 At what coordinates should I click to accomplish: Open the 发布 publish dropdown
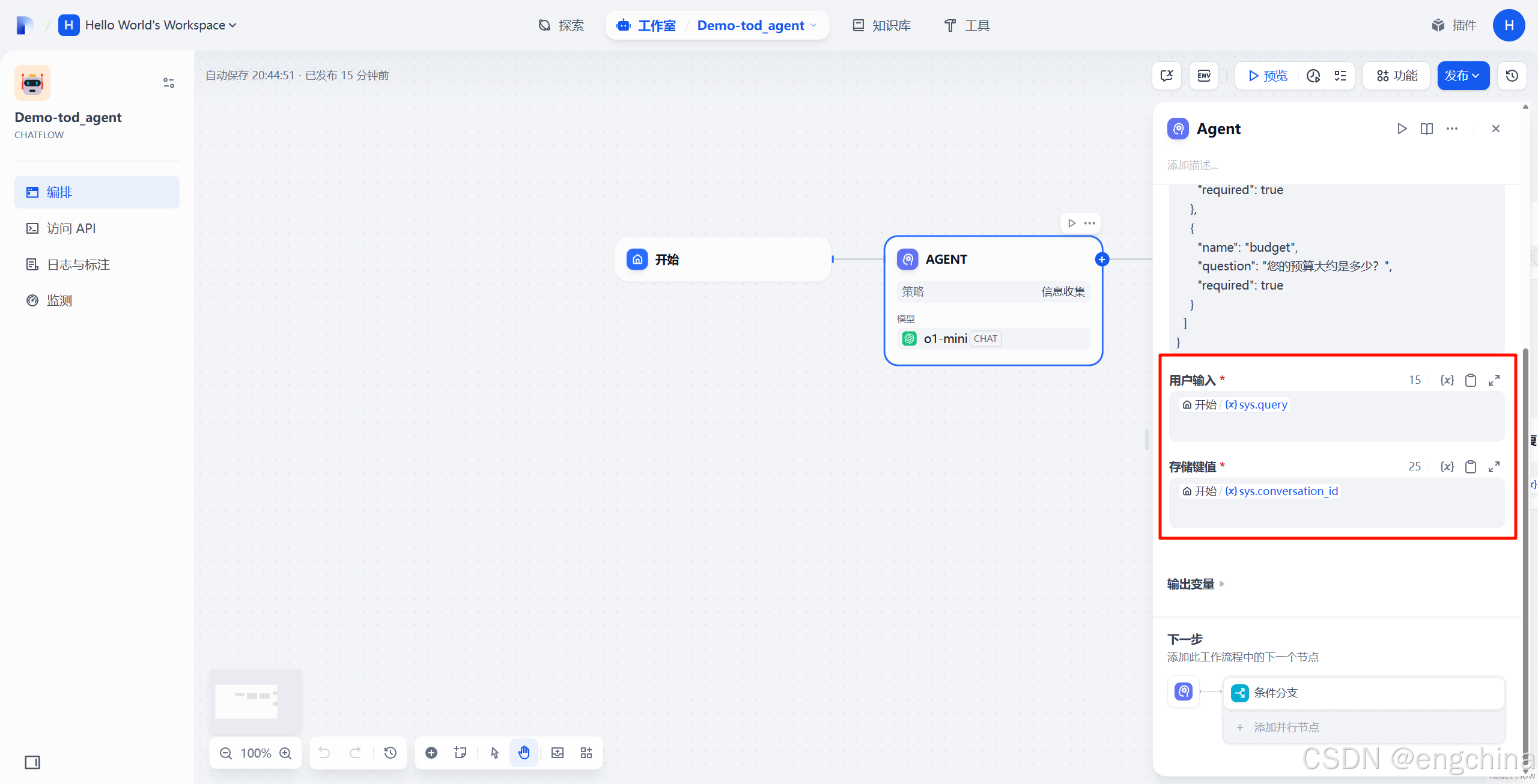(x=1462, y=76)
